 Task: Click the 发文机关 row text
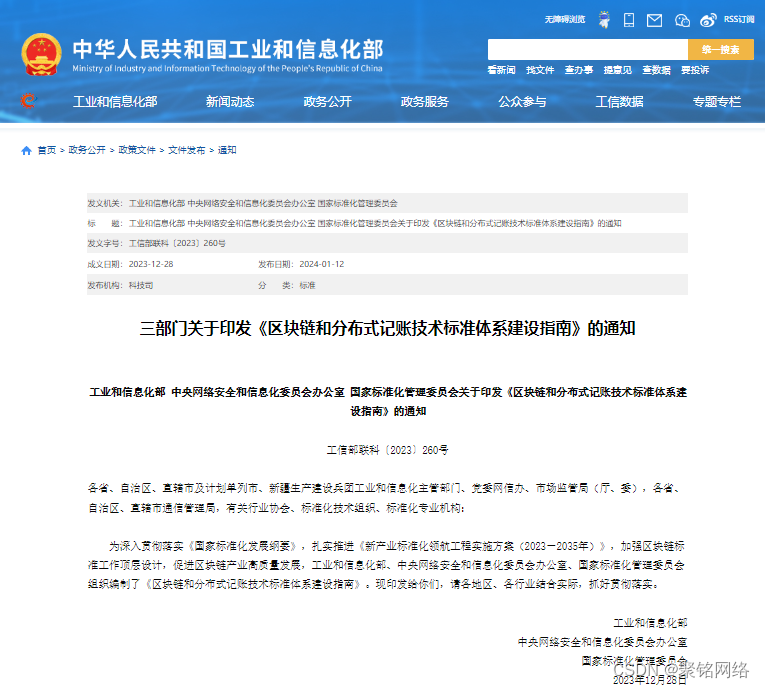click(263, 203)
